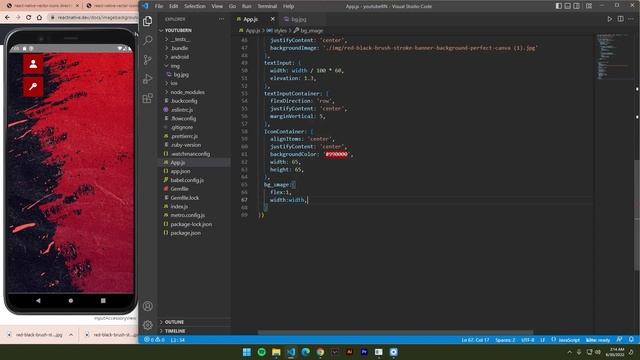
Task: Tap emulator Home navigation button
Action: point(71,300)
